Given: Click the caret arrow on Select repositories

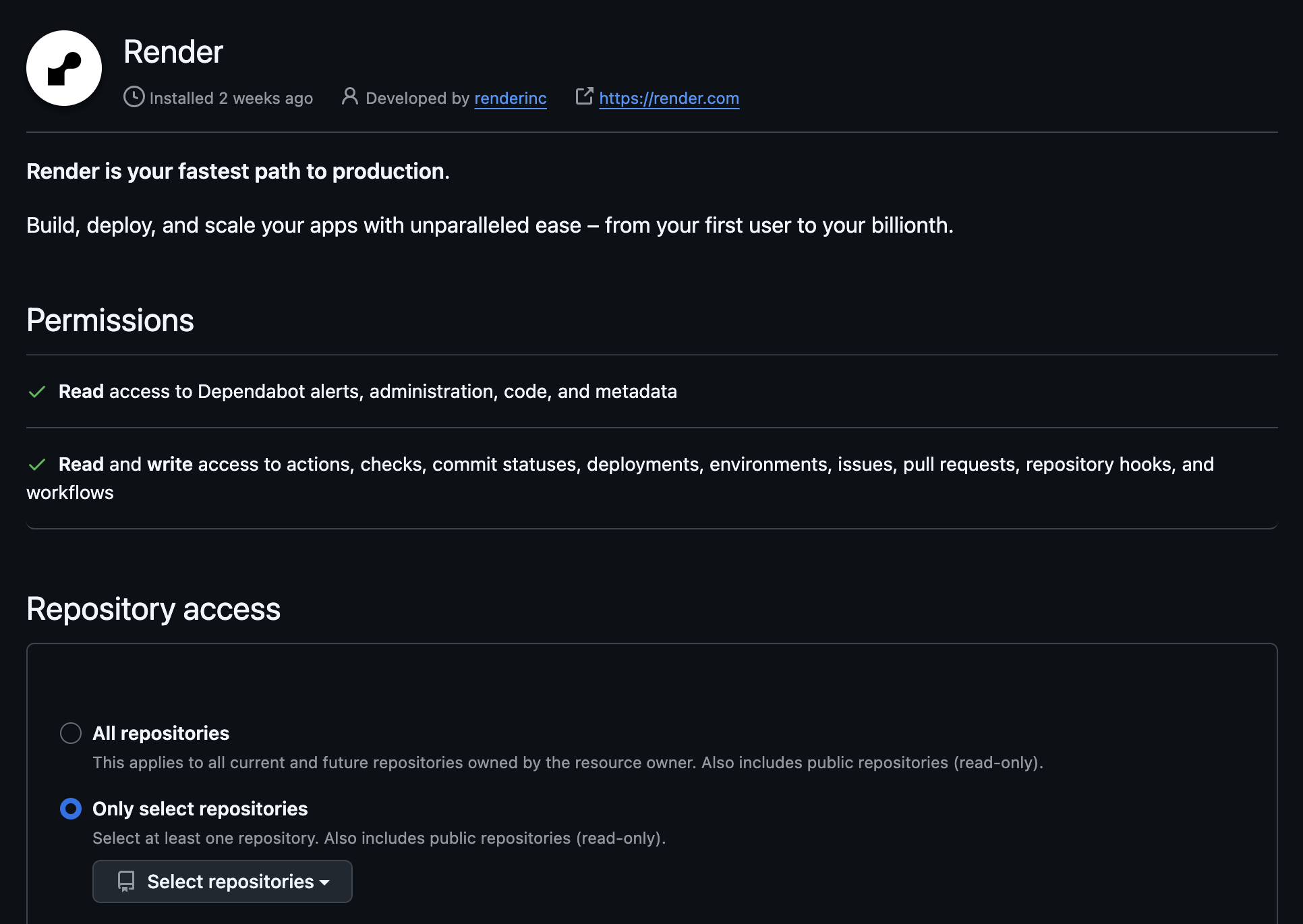Looking at the screenshot, I should coord(324,883).
